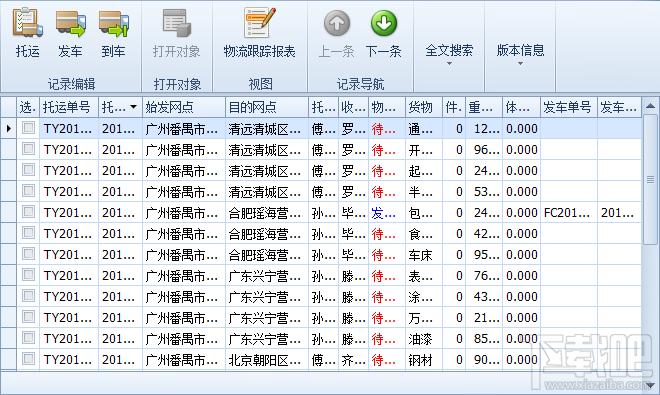
Task: Check the box for row with goods 表...
Action: point(29,275)
